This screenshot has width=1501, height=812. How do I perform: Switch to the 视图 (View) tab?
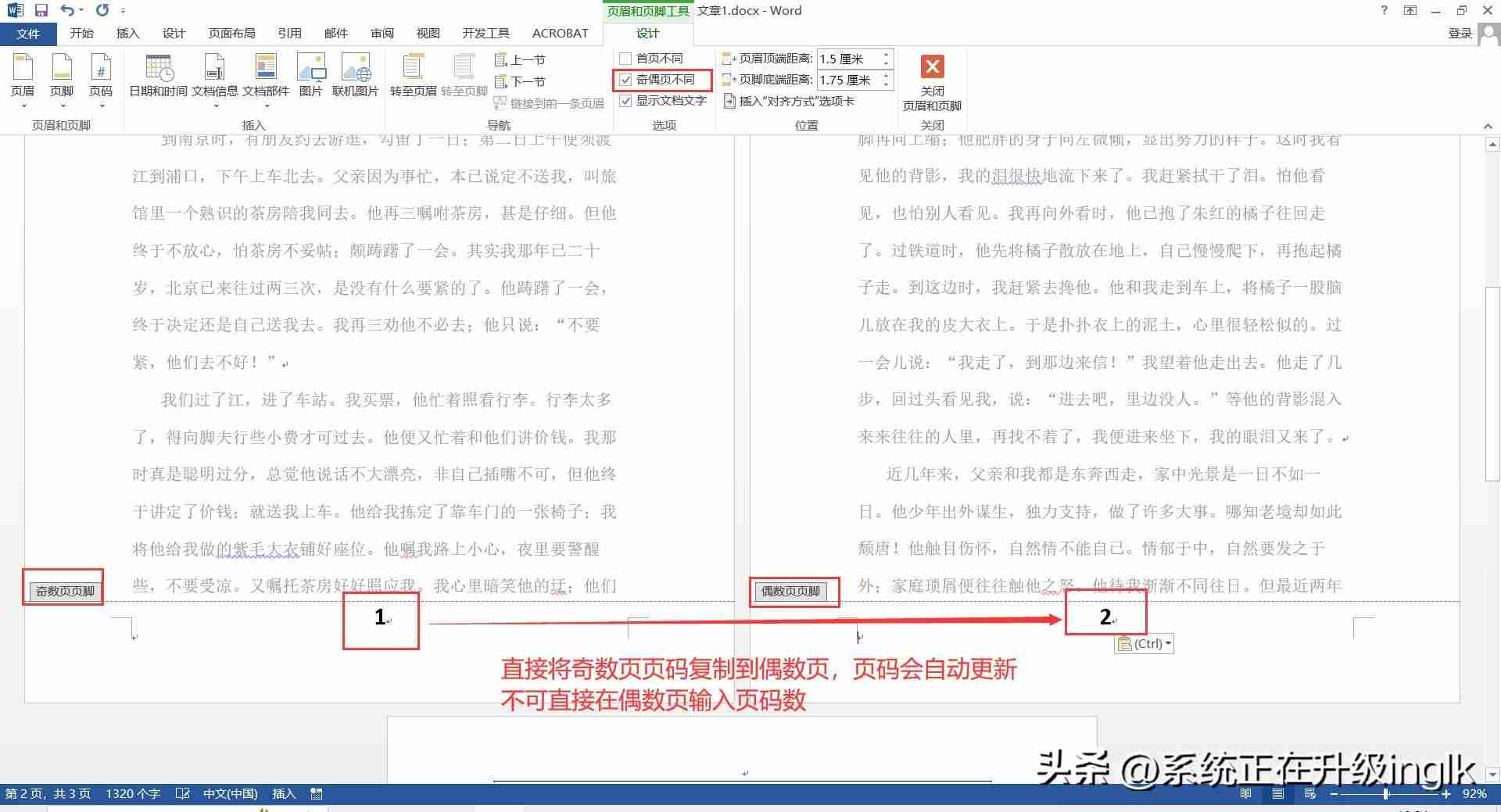tap(428, 34)
